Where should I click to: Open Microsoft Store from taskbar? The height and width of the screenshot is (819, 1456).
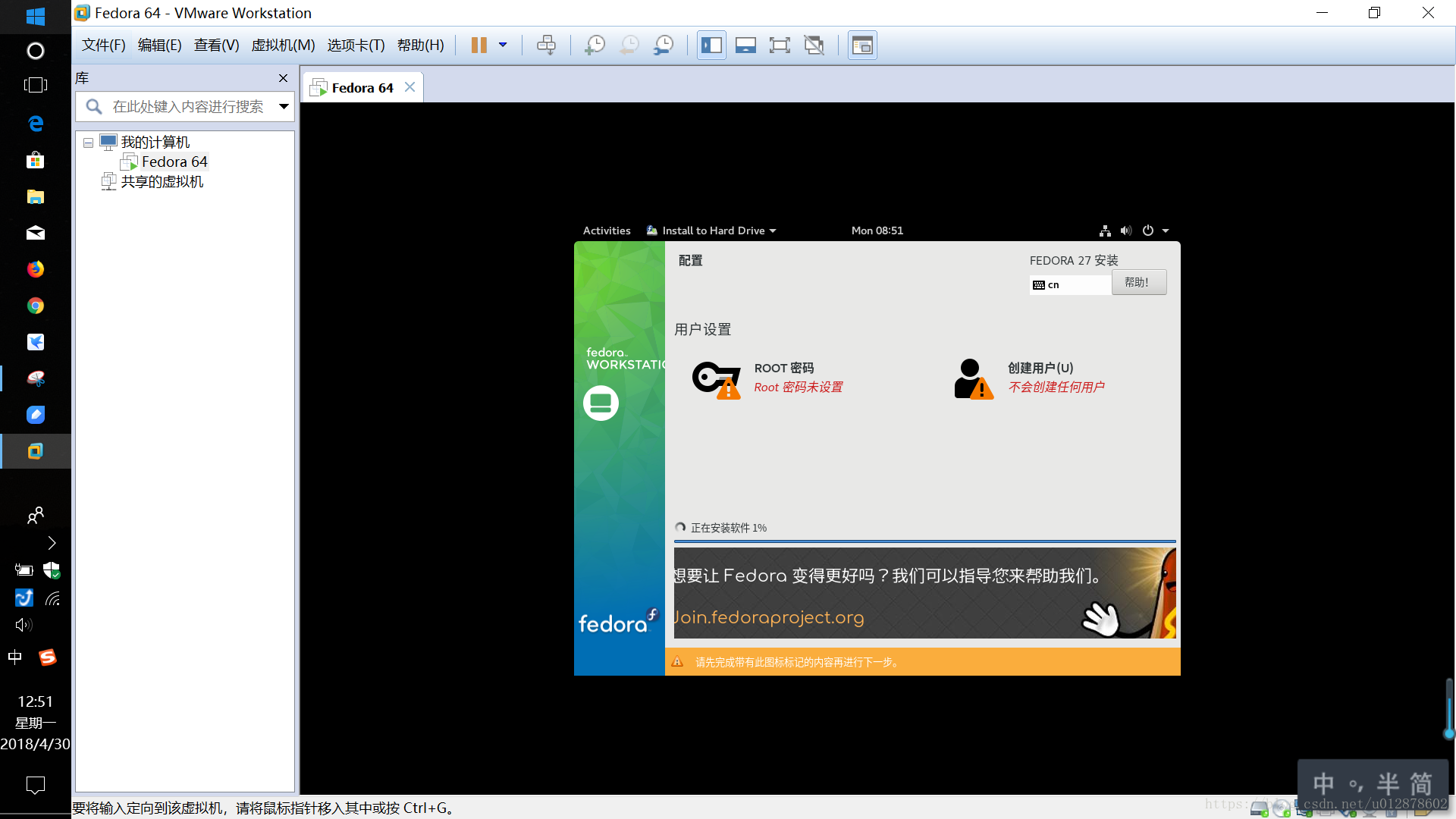pos(35,160)
